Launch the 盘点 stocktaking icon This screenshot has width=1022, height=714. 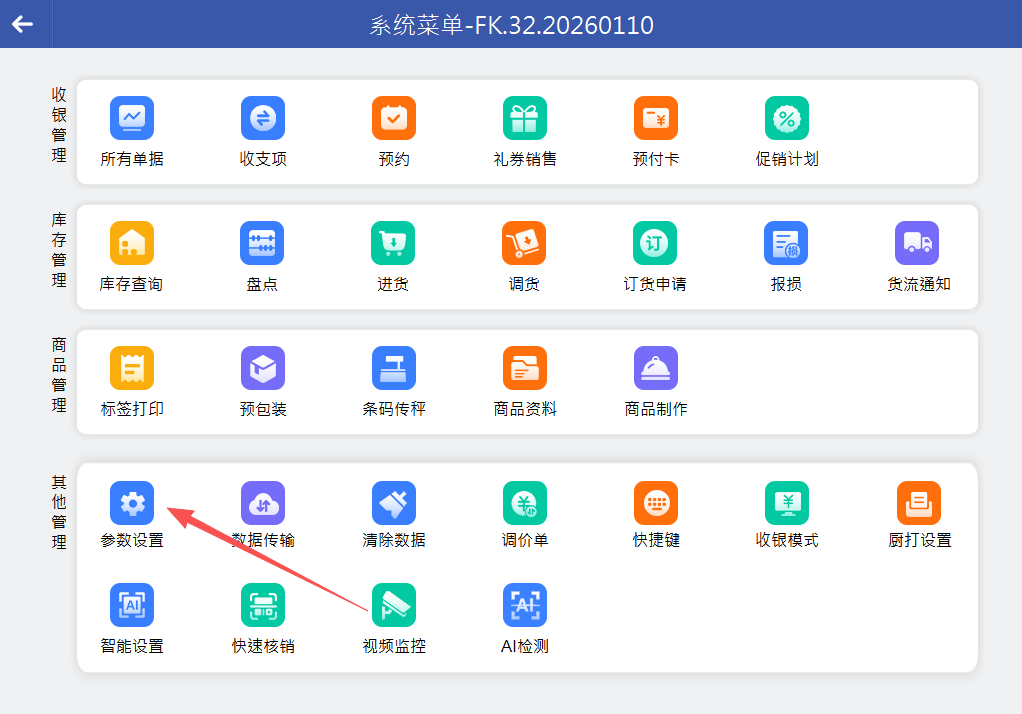pos(263,243)
